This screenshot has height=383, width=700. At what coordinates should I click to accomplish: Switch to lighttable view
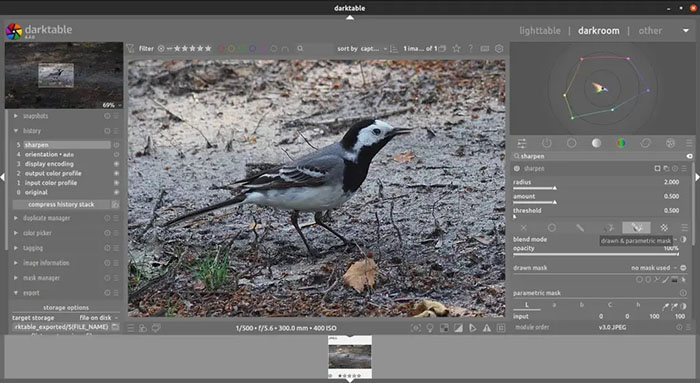coord(540,31)
